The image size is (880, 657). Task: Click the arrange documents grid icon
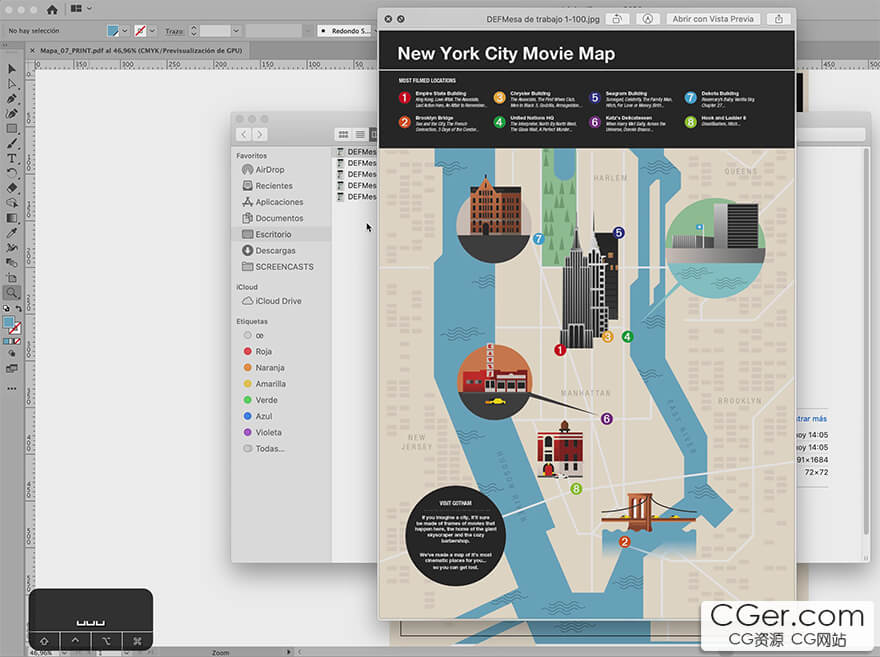tap(76, 8)
